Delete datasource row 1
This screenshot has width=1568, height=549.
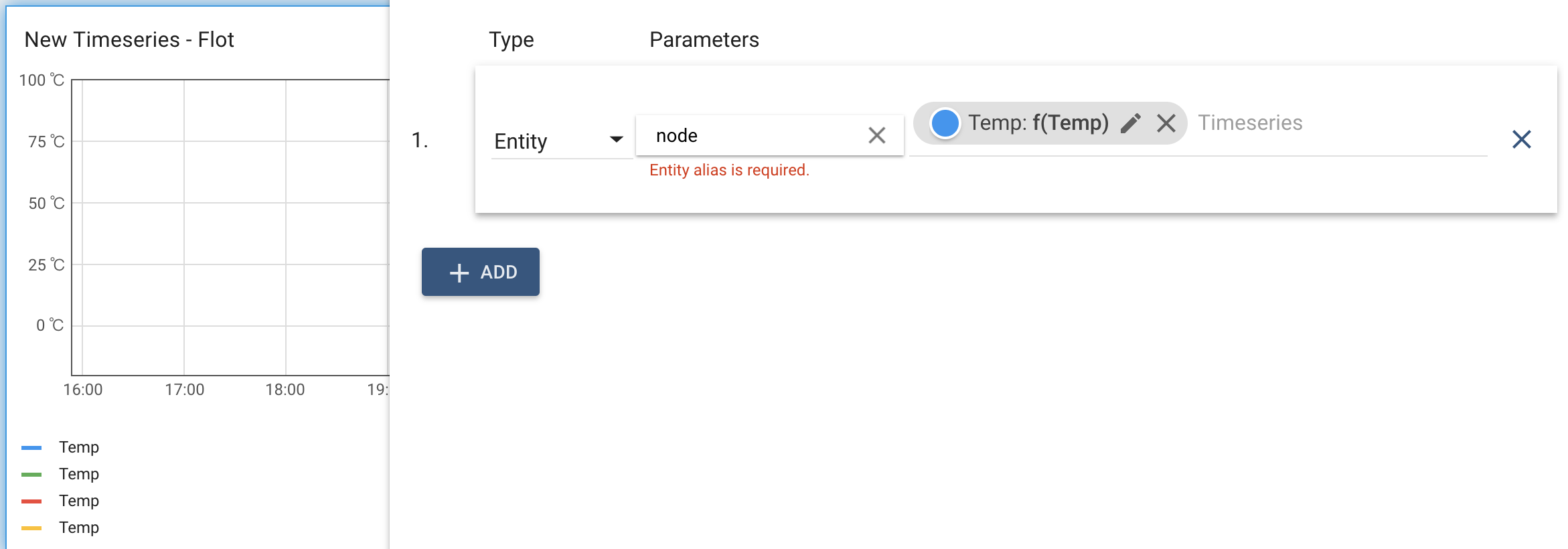1522,140
